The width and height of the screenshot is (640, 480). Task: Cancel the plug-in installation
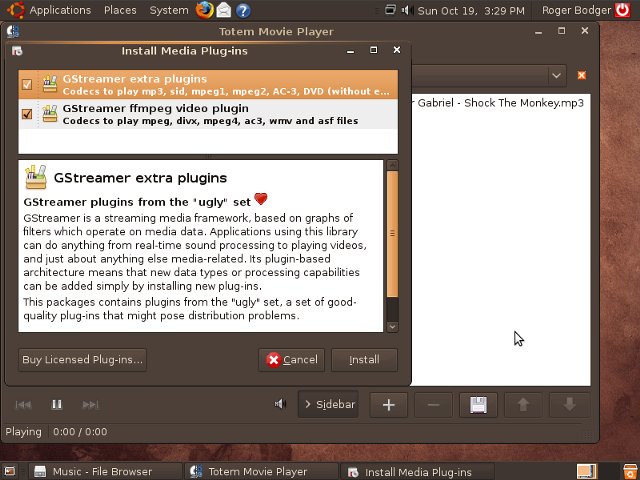[x=291, y=360]
